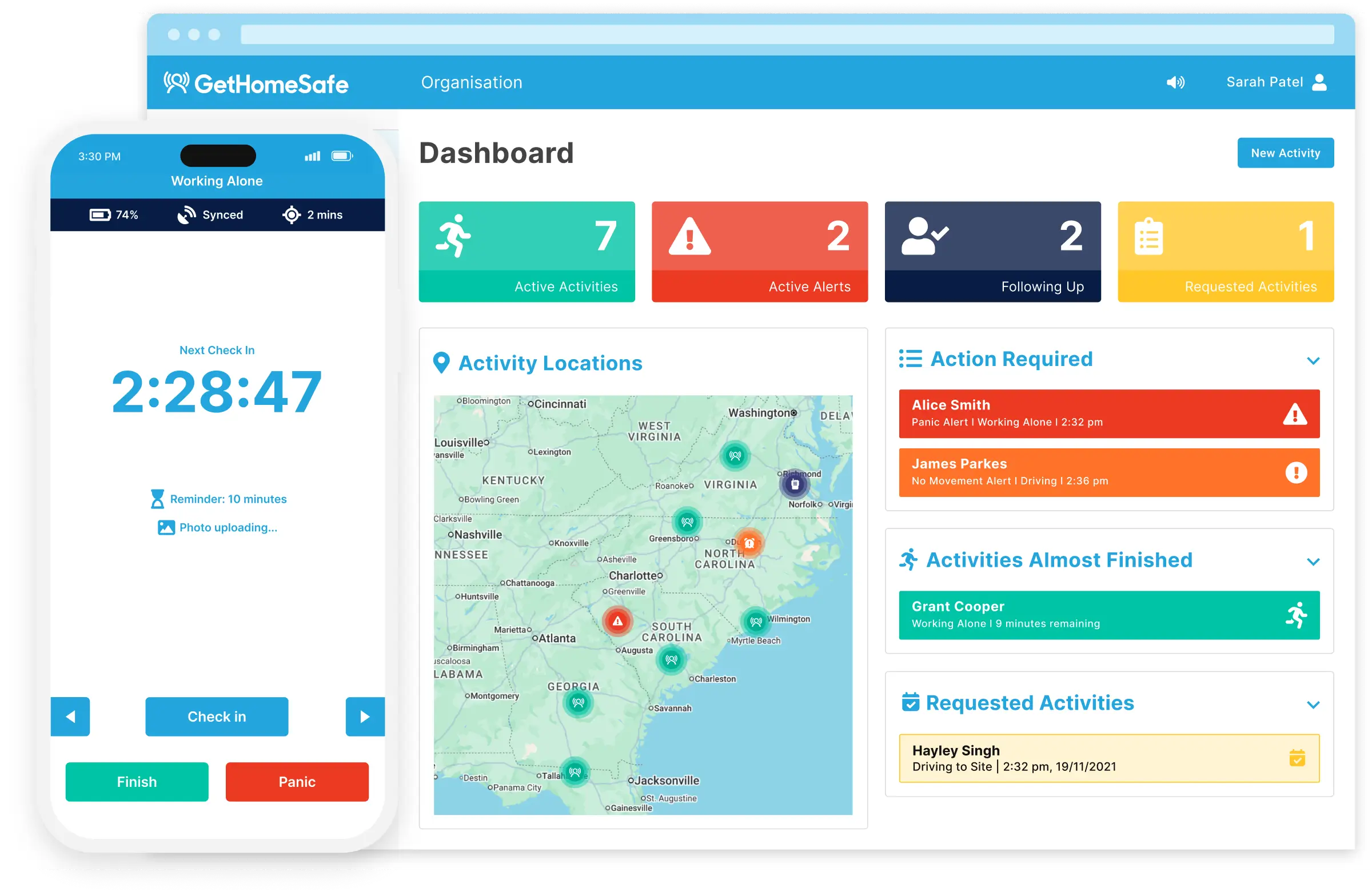
Task: Select the dark blue marker near Richmond
Action: click(795, 484)
